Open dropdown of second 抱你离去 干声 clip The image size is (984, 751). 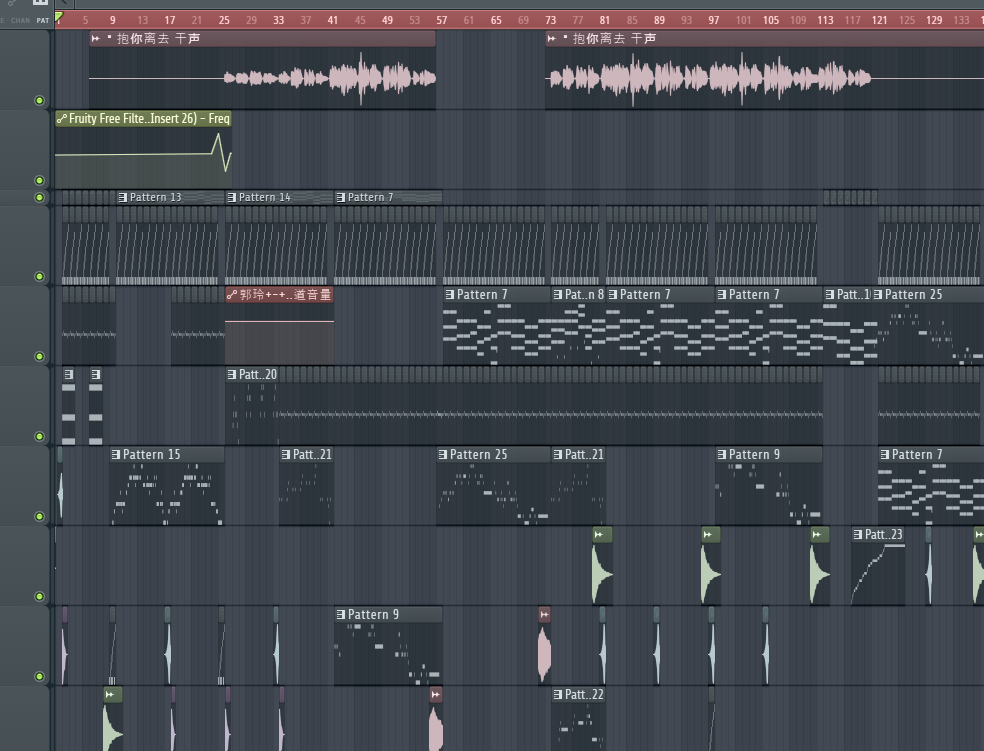(552, 39)
